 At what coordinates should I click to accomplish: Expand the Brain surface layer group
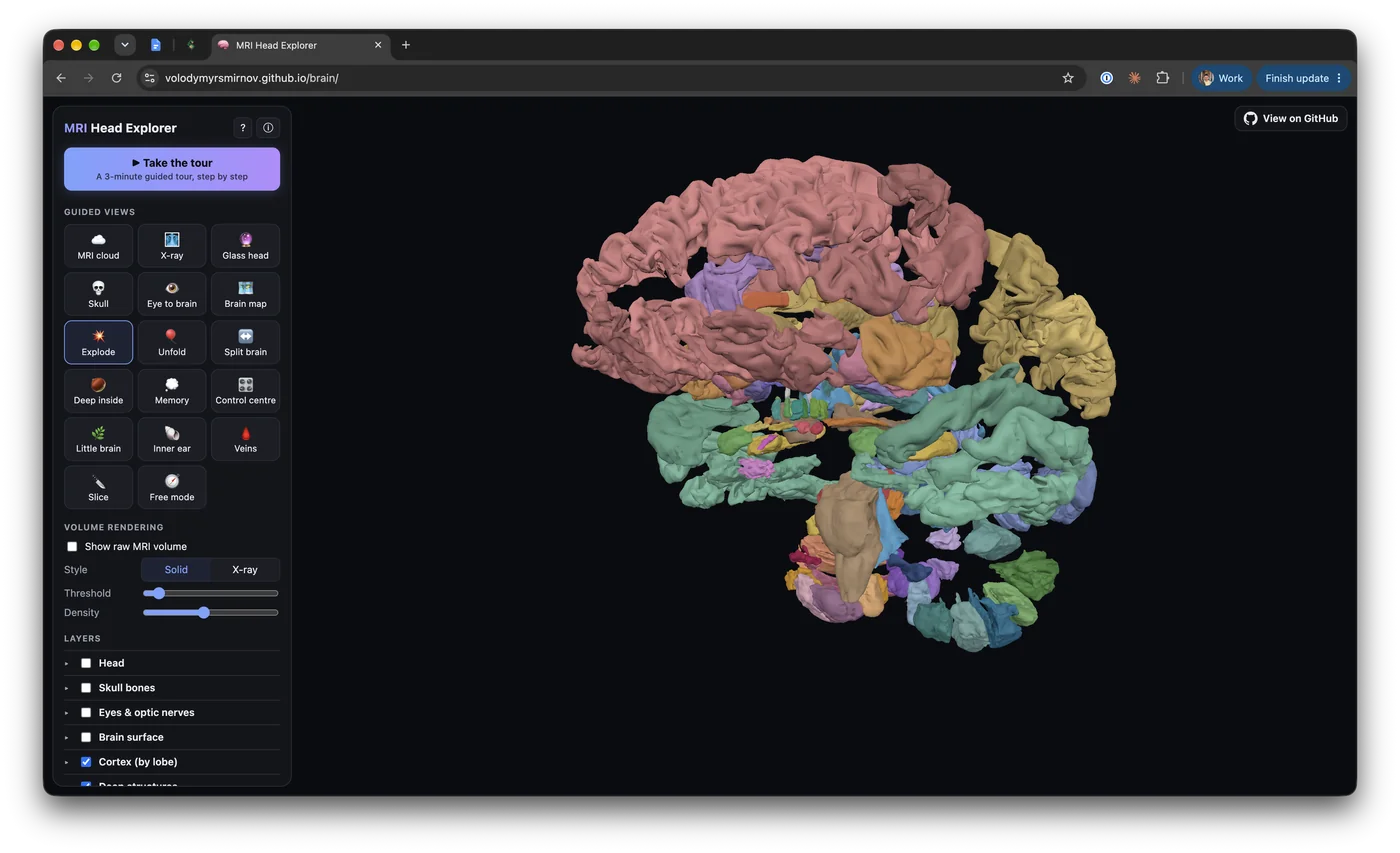[x=67, y=737]
